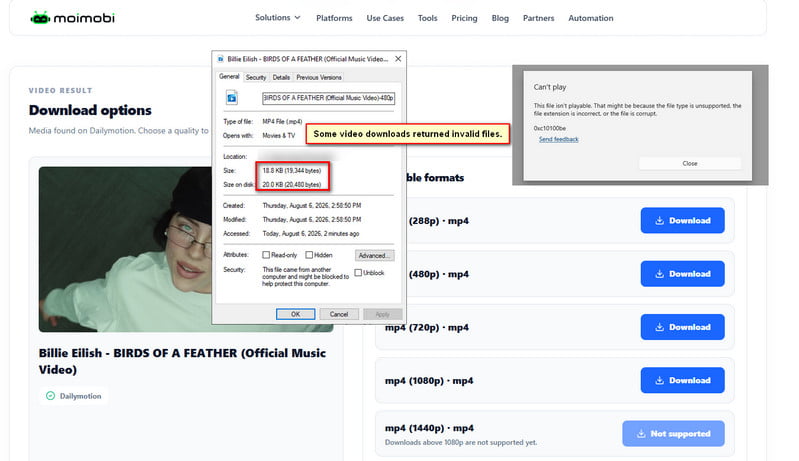Click the 'Today, August 6, 2026, 2 minutes ago' value

(x=311, y=233)
